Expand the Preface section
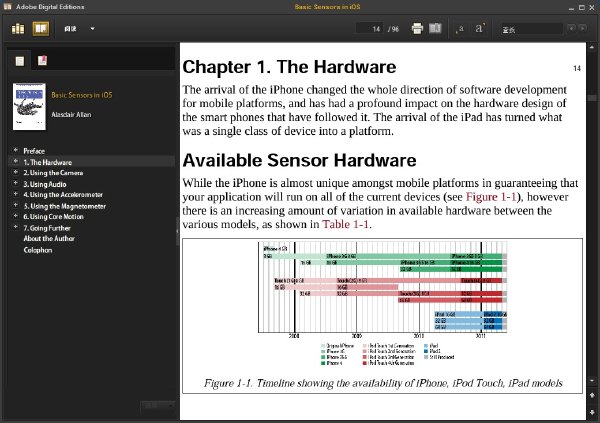The height and width of the screenshot is (423, 600). pyautogui.click(x=16, y=150)
